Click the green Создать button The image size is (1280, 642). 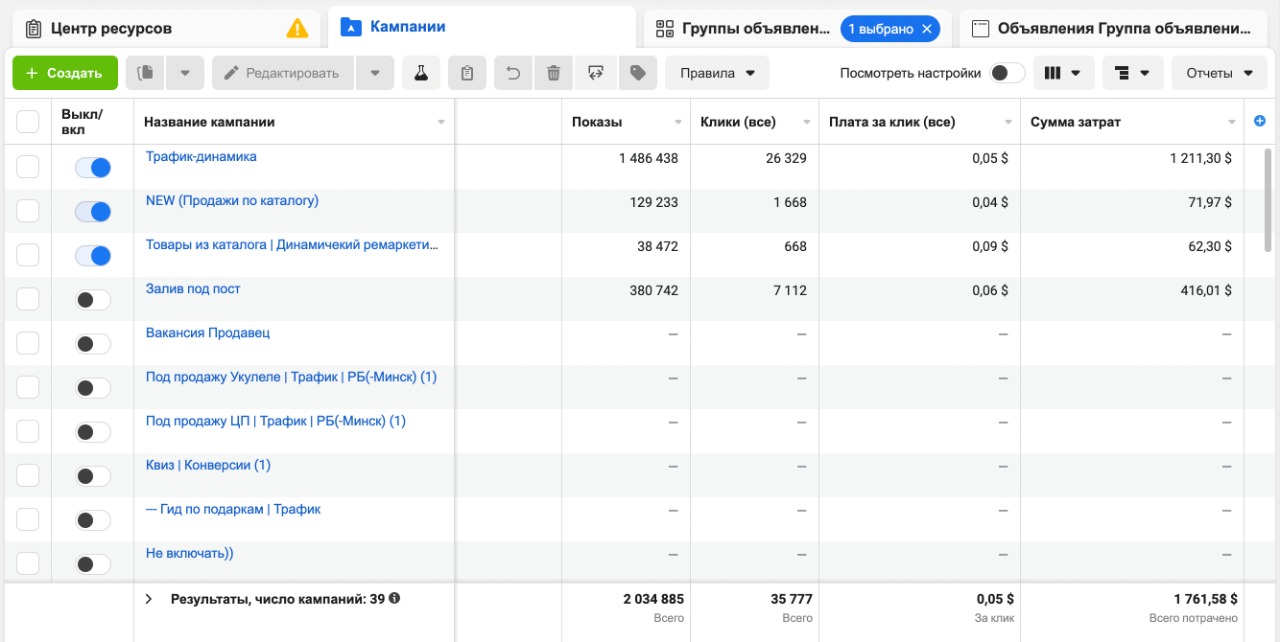[65, 73]
